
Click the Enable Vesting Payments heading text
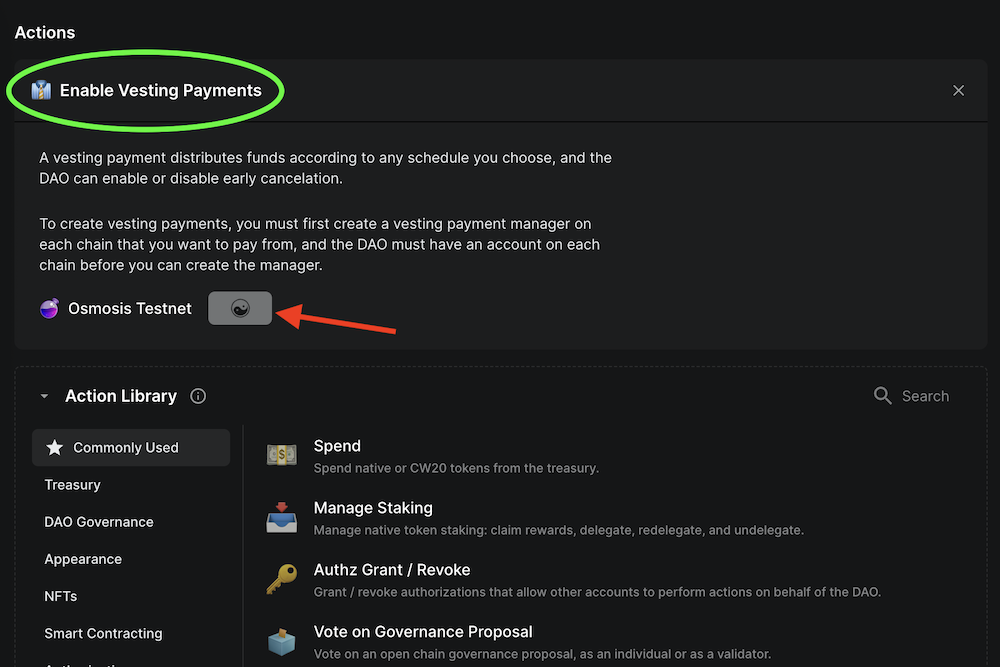161,91
